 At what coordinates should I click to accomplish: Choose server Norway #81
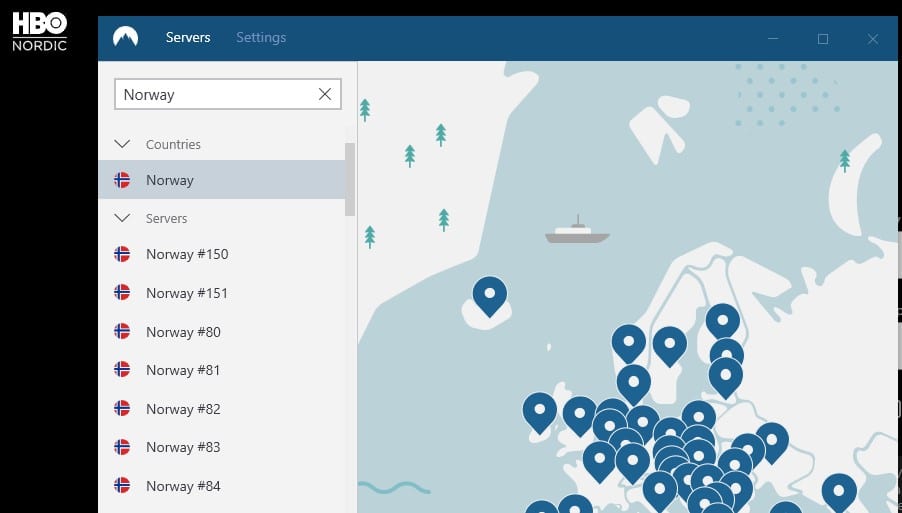coord(222,370)
